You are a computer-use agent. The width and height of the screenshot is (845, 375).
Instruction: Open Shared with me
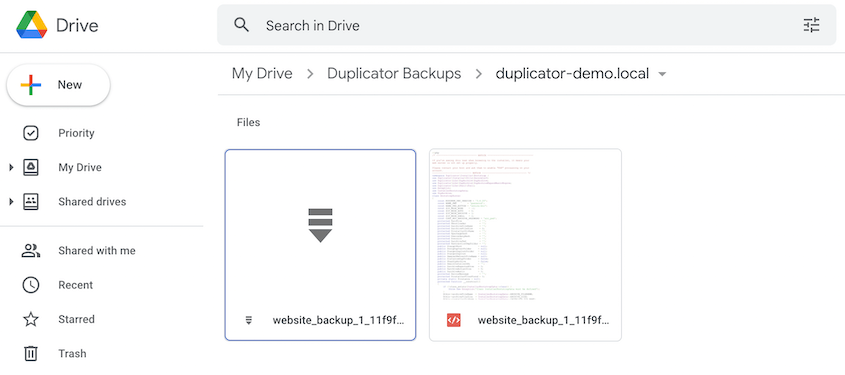[x=97, y=251]
